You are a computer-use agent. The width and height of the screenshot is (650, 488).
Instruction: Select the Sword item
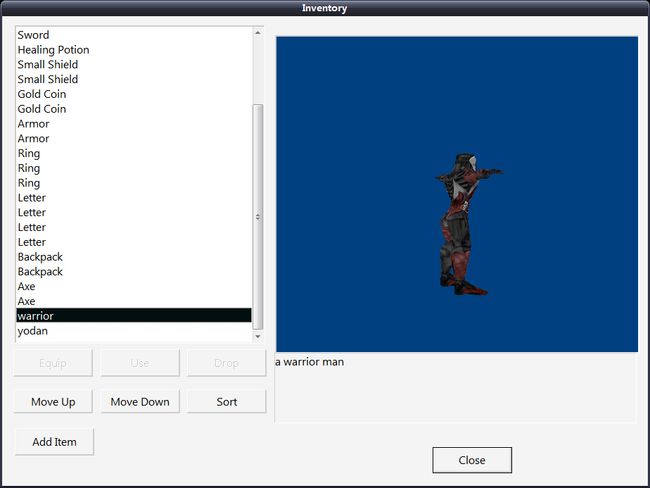[x=134, y=35]
